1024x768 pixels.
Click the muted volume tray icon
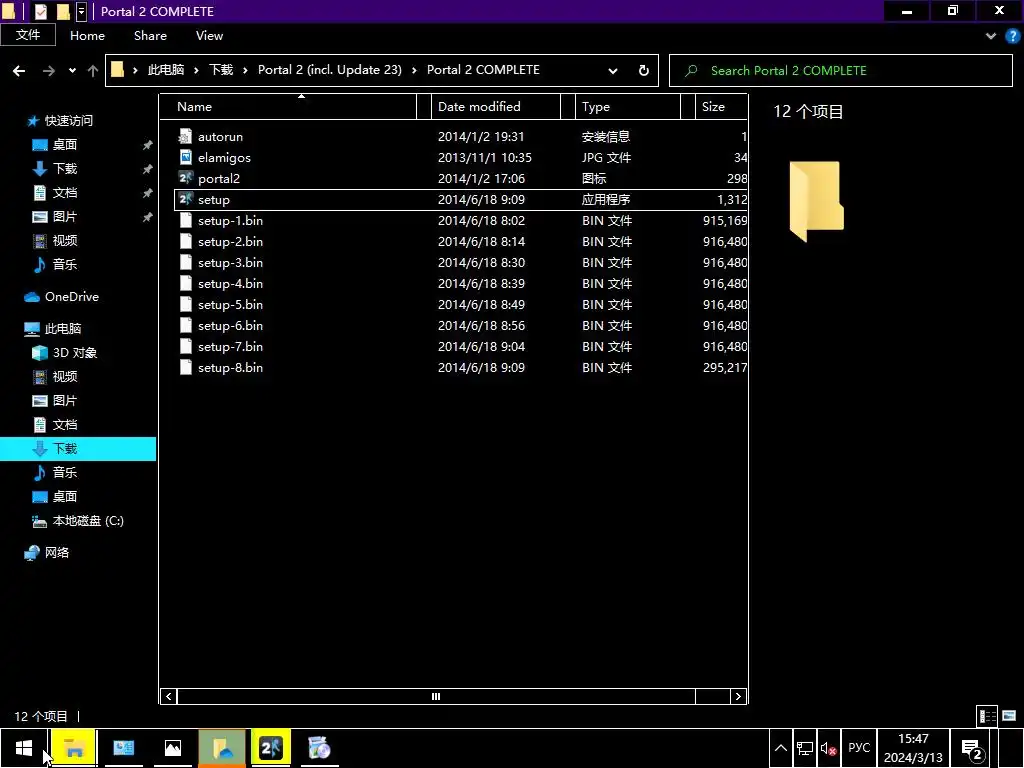point(828,748)
